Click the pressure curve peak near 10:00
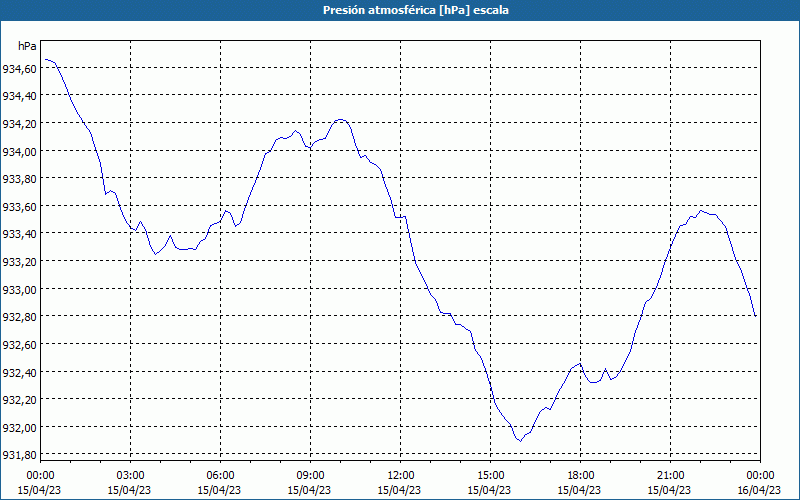The image size is (800, 500). coord(341,119)
